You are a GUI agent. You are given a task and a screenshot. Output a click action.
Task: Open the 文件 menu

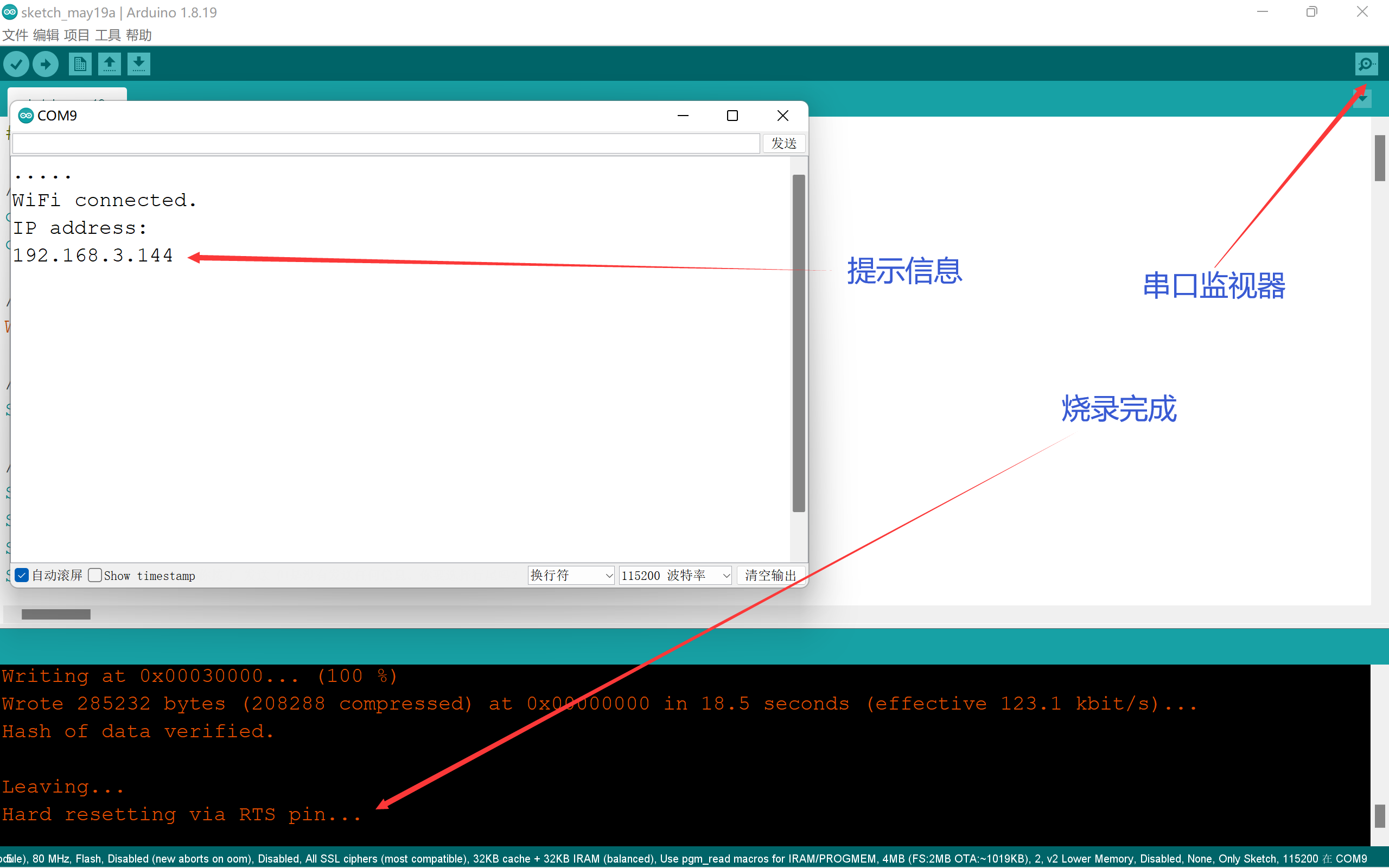[15, 36]
